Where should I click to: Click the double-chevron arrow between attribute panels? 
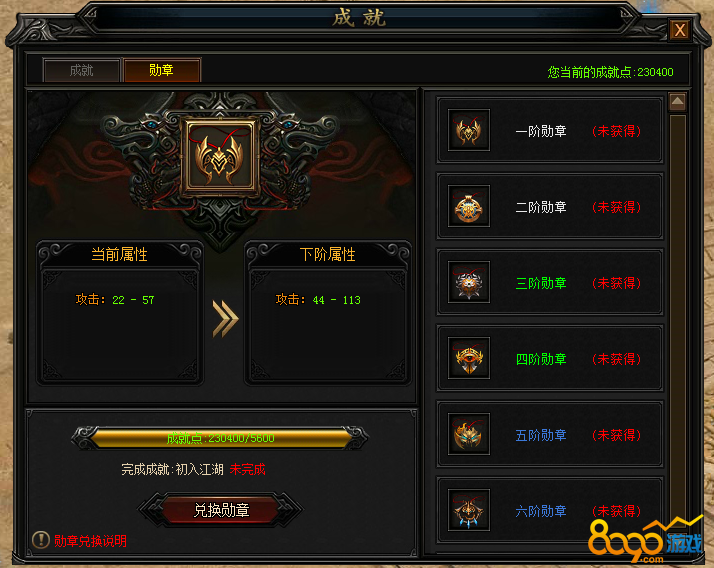225,319
